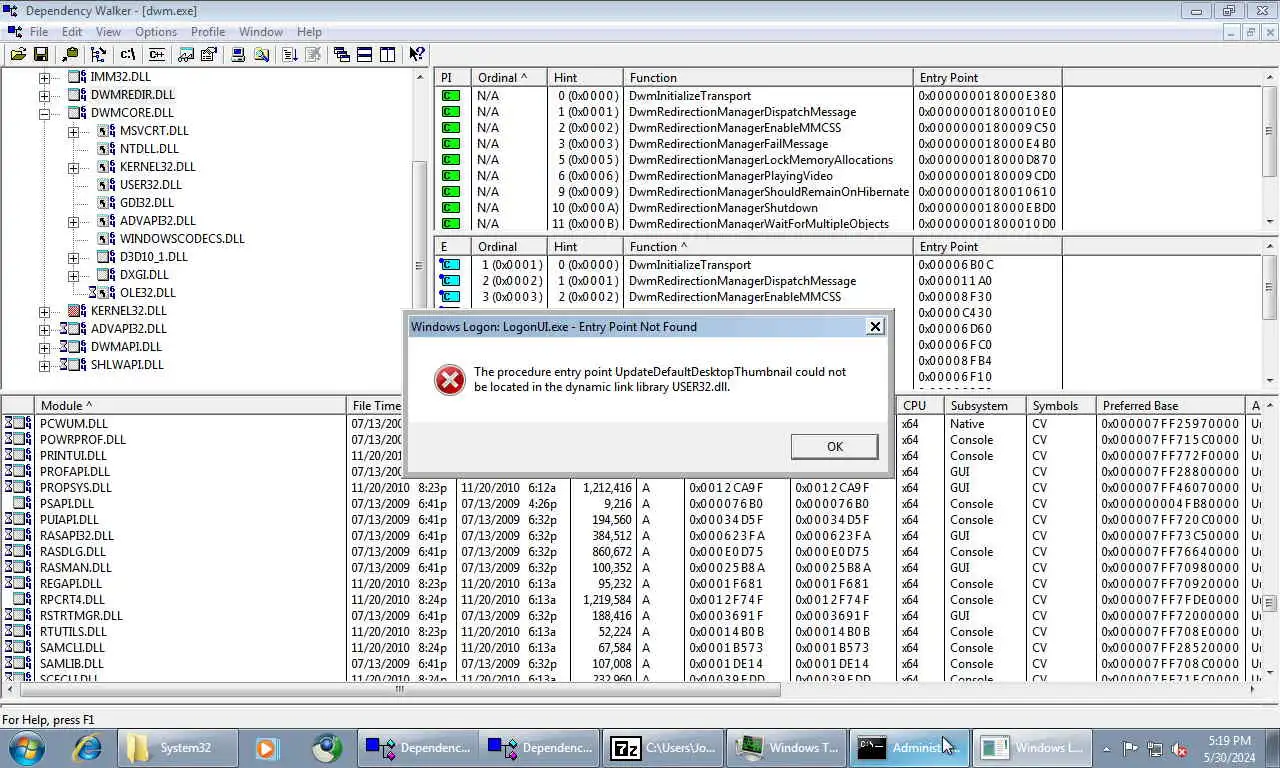Open the Edit menu

(x=72, y=32)
